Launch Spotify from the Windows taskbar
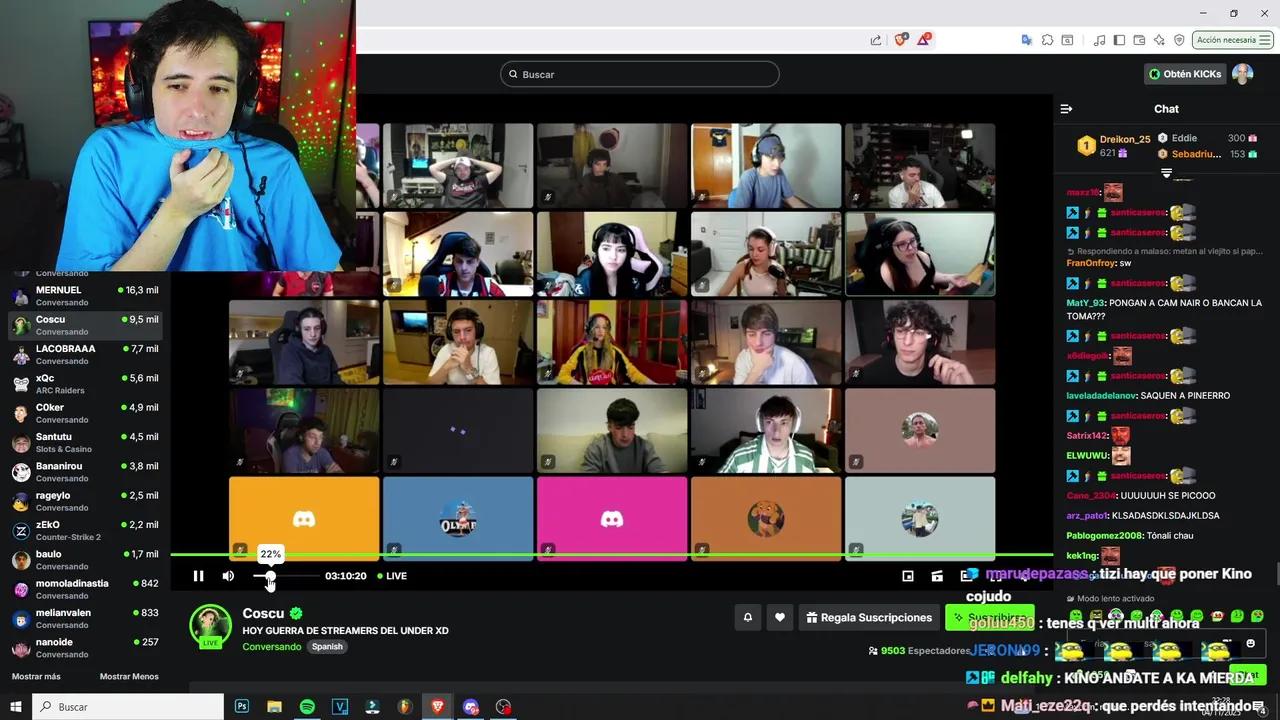Screen dimensions: 1280x720 tap(307, 707)
